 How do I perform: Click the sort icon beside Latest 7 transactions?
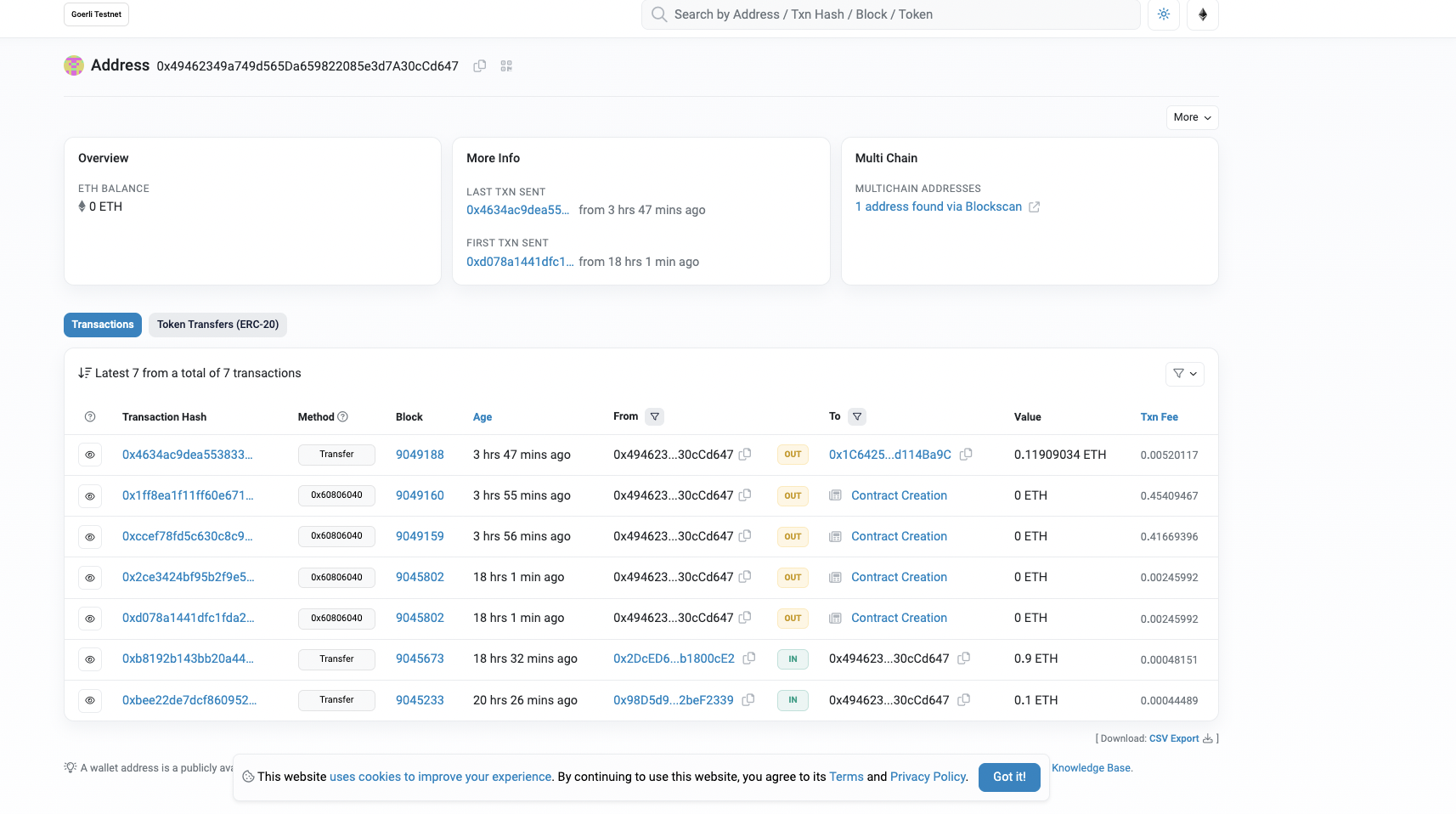click(x=84, y=373)
